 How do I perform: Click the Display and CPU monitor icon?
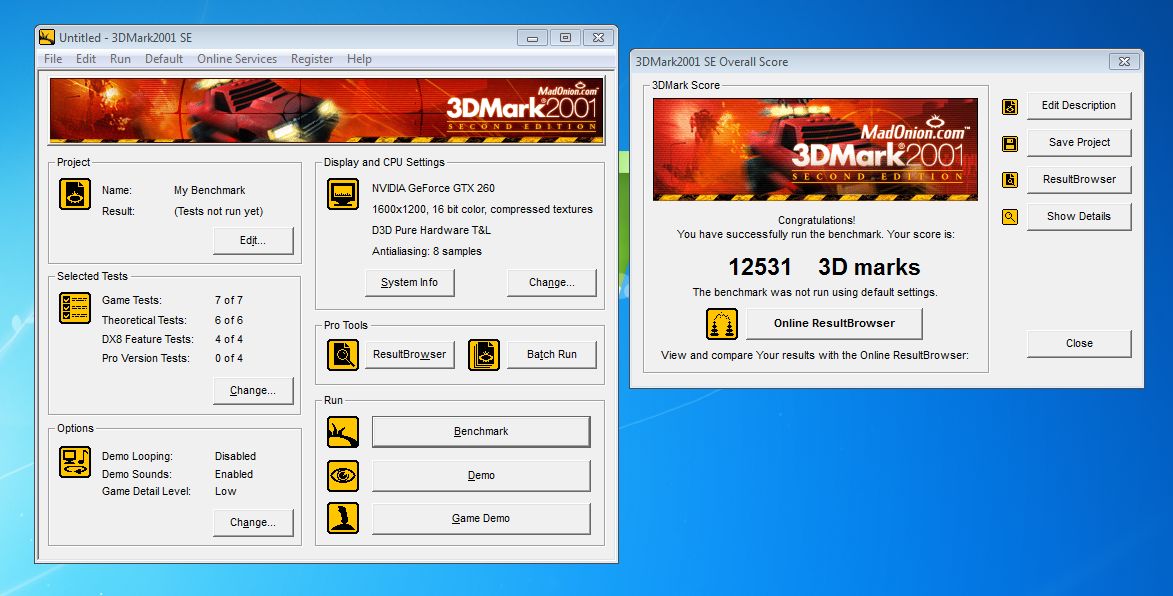tap(343, 194)
